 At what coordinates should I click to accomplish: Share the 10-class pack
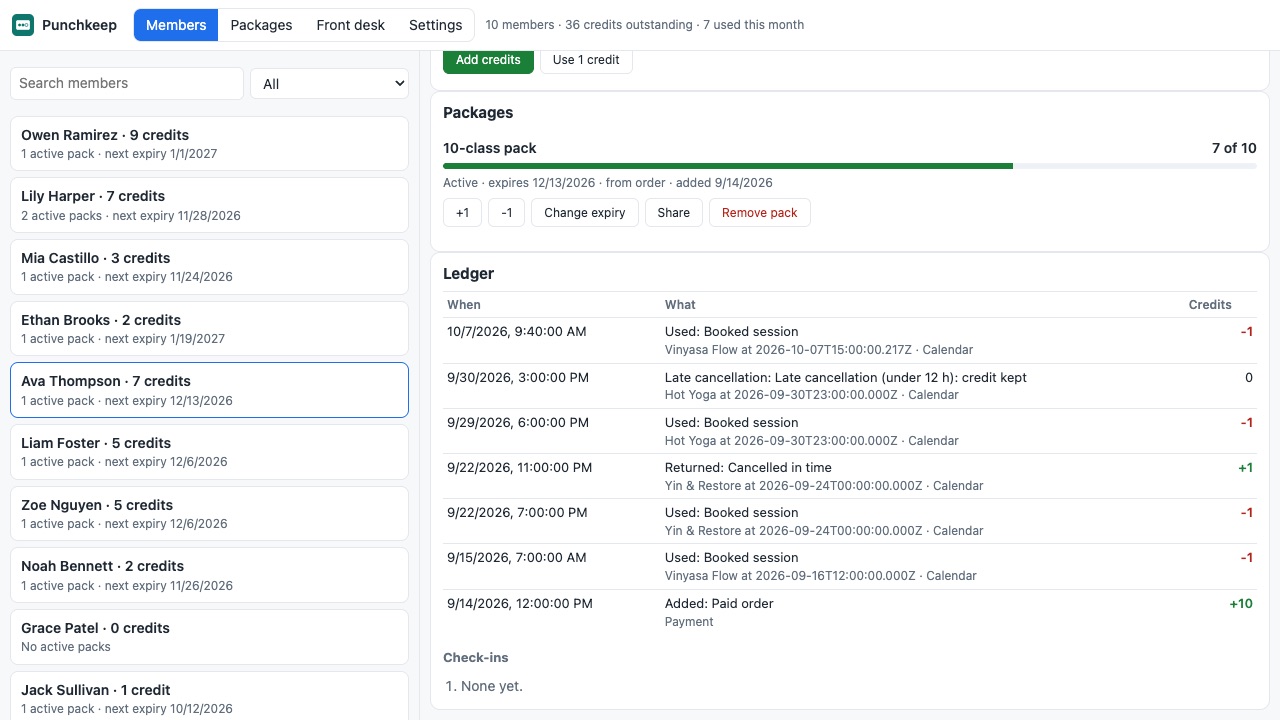[x=674, y=213]
